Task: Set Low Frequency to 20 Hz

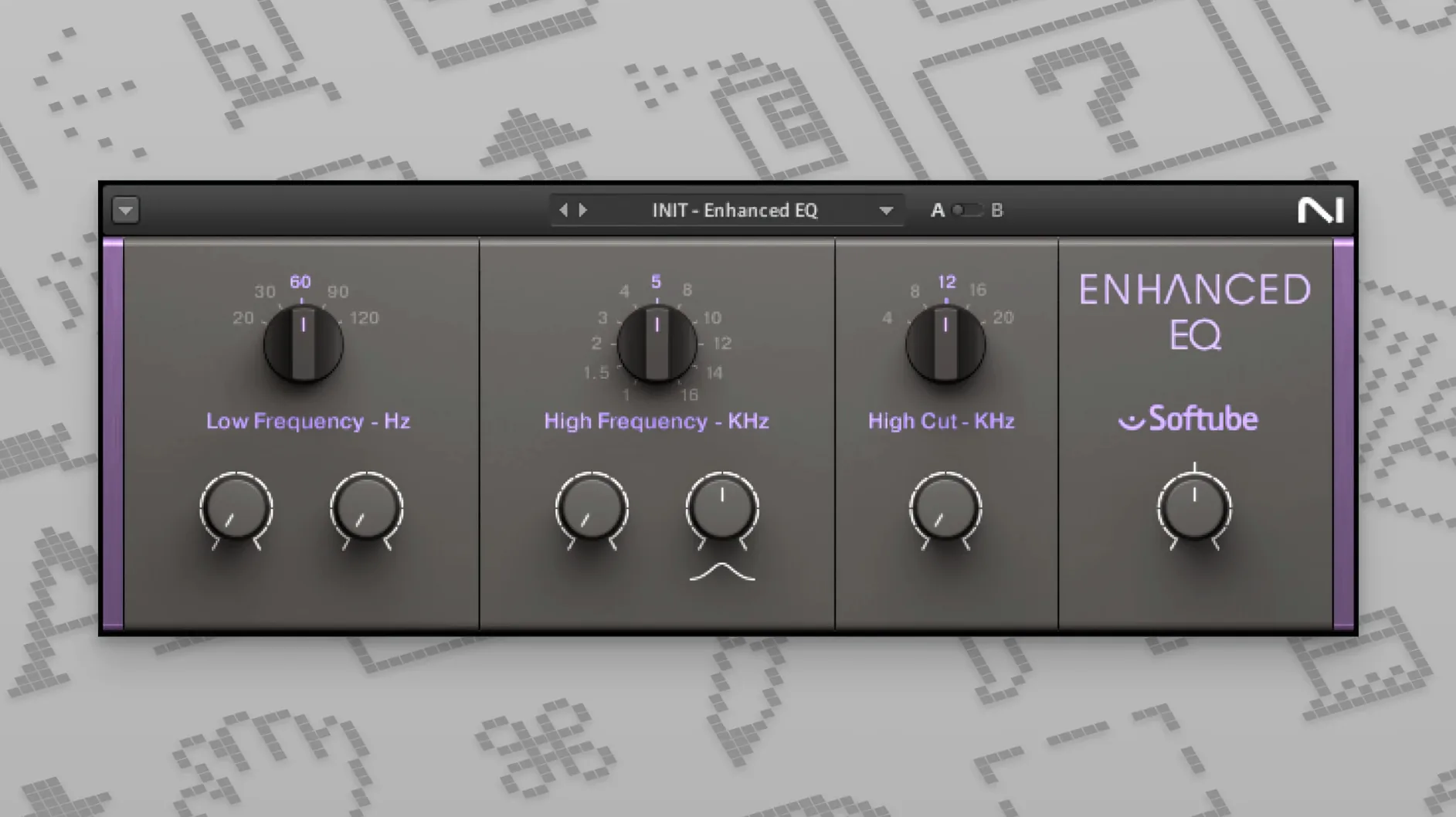Action: 243,318
